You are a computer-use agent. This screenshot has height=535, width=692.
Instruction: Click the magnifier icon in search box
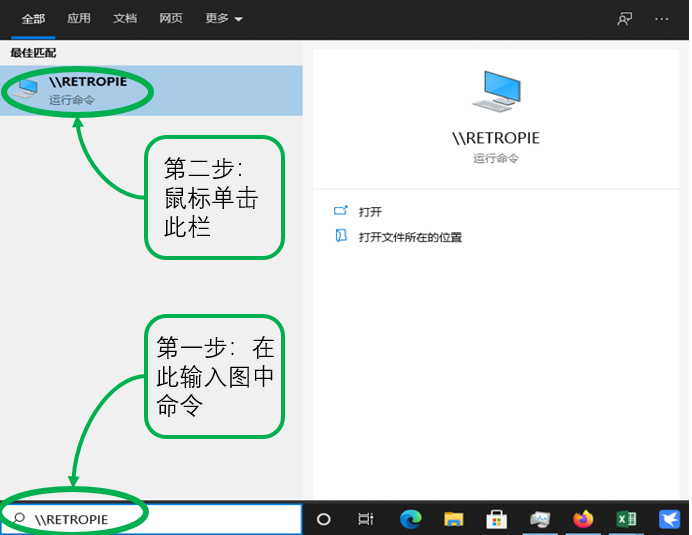pyautogui.click(x=19, y=518)
